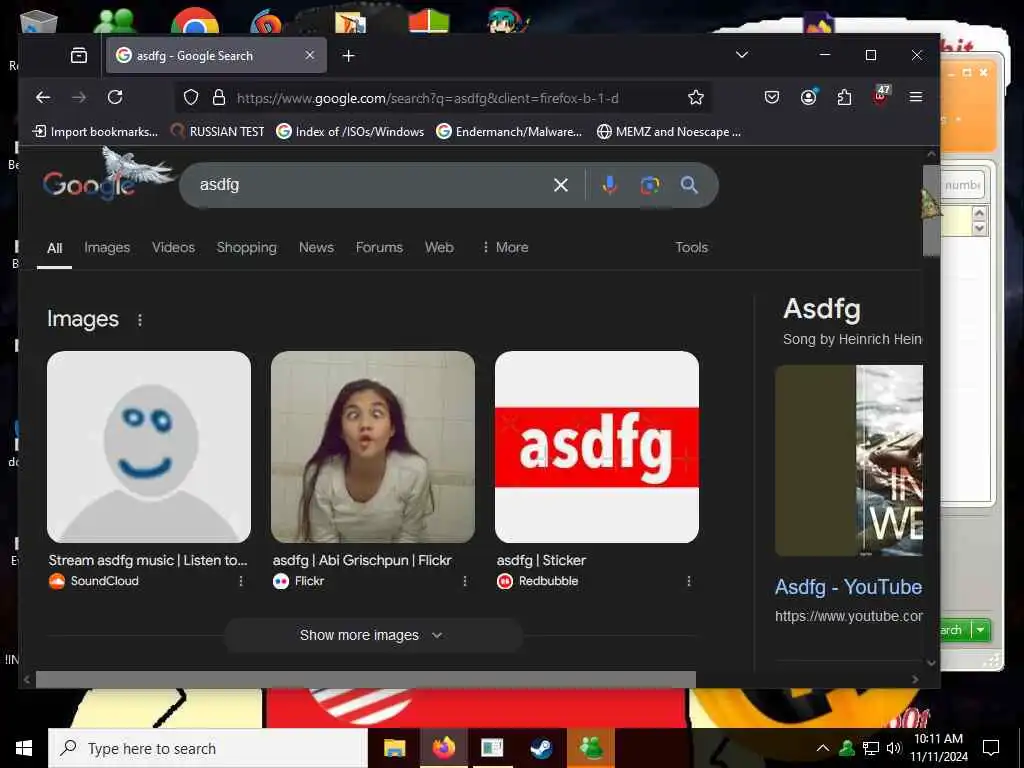Switch to Forums results tab
Image resolution: width=1024 pixels, height=768 pixels.
point(379,248)
